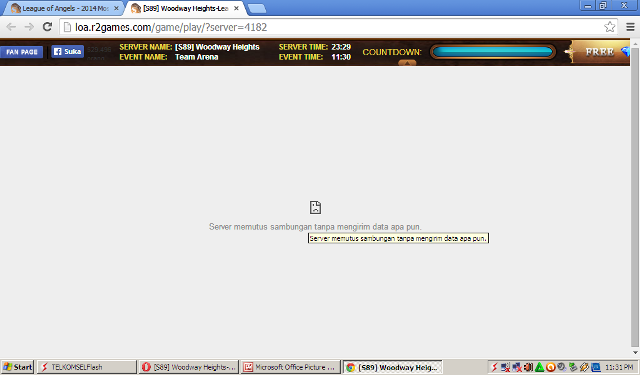The height and width of the screenshot is (375, 640).
Task: Click the green triangle tray icon
Action: (539, 367)
